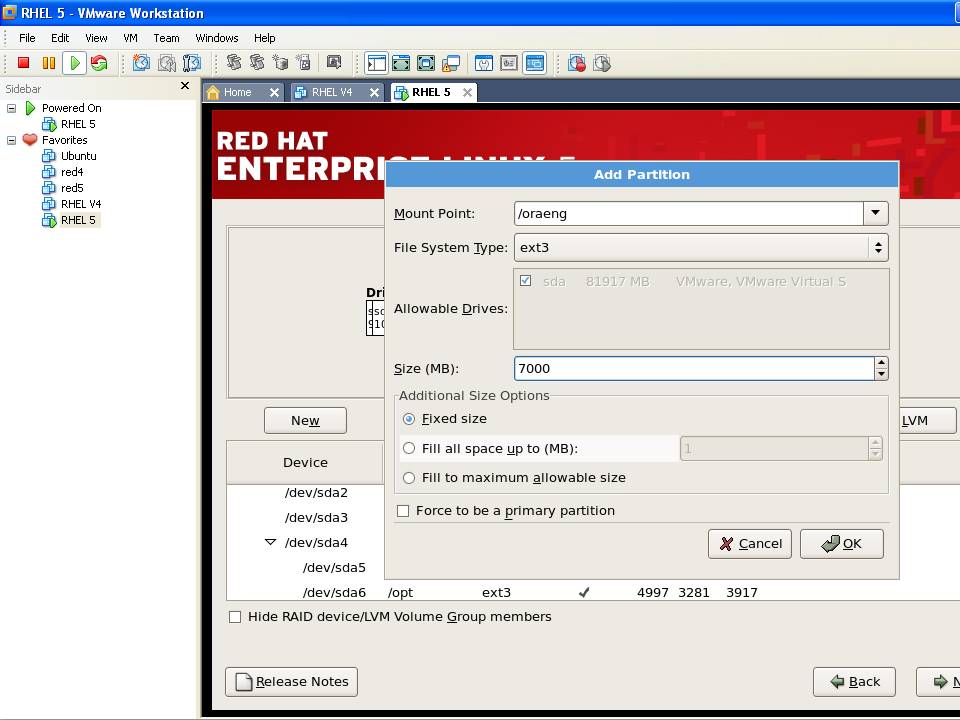The height and width of the screenshot is (720, 960).
Task: Click the Console view toolbar icon
Action: (534, 63)
